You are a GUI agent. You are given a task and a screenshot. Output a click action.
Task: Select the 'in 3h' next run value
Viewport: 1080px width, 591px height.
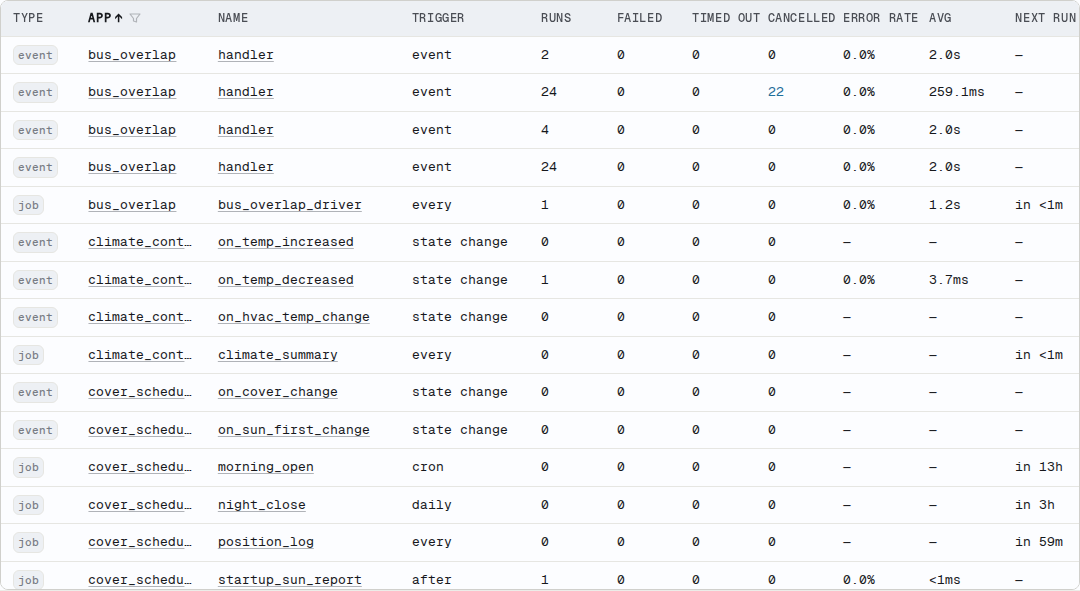click(1035, 506)
